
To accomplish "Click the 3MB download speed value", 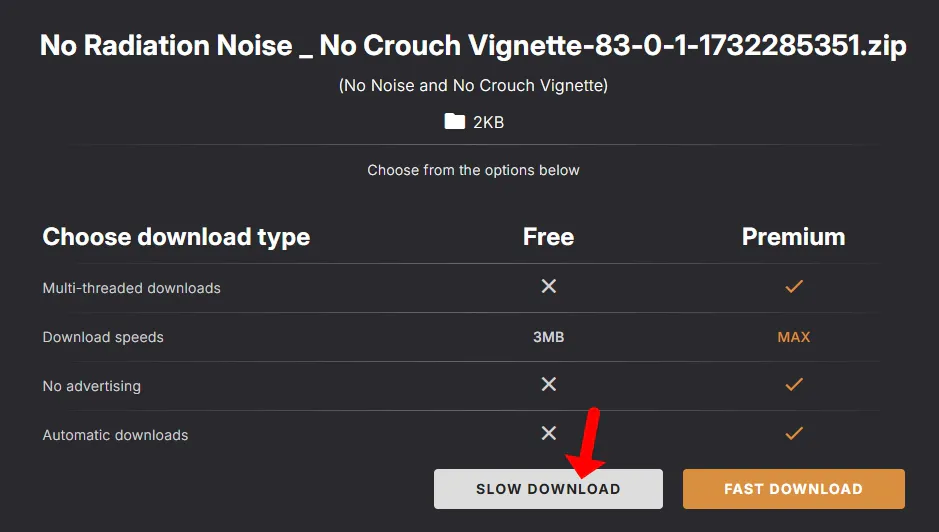I will tap(548, 337).
